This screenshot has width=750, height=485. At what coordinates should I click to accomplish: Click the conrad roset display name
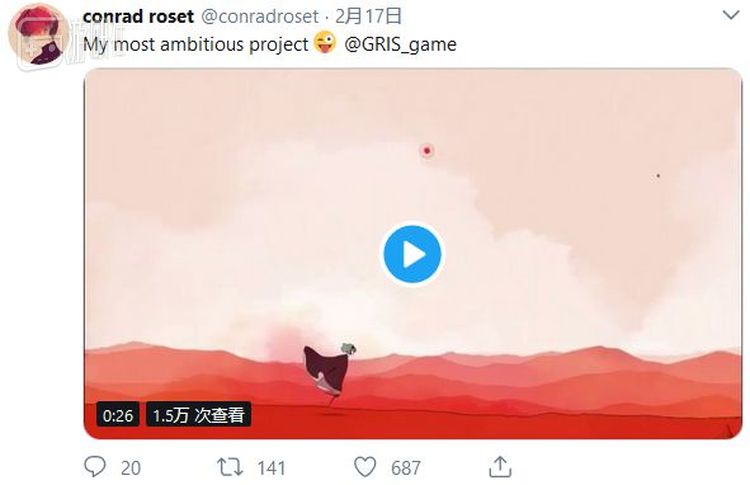[138, 16]
